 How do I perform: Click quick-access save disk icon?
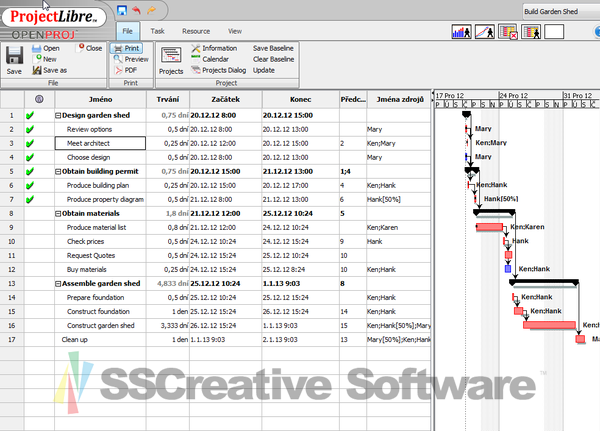pos(122,10)
